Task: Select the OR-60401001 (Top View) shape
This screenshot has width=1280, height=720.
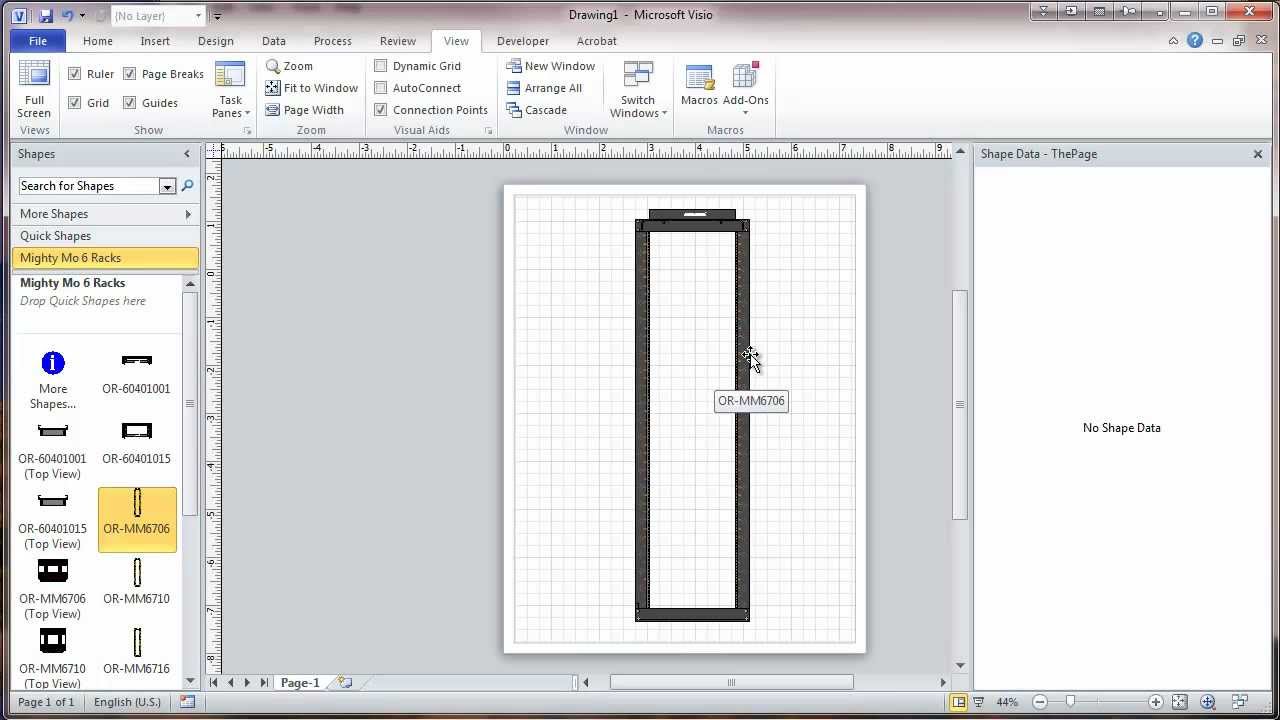Action: (x=53, y=450)
